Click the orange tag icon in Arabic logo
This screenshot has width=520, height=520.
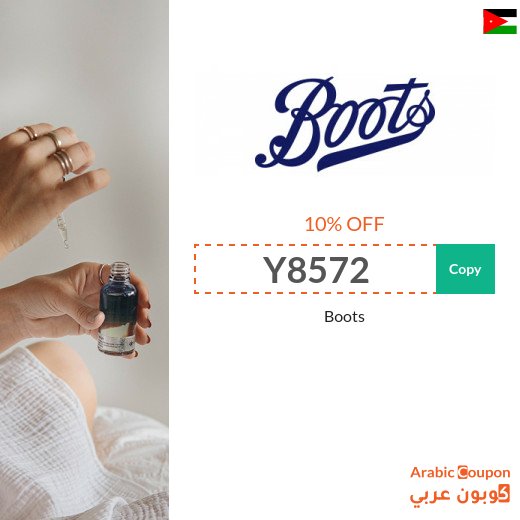click(x=505, y=493)
